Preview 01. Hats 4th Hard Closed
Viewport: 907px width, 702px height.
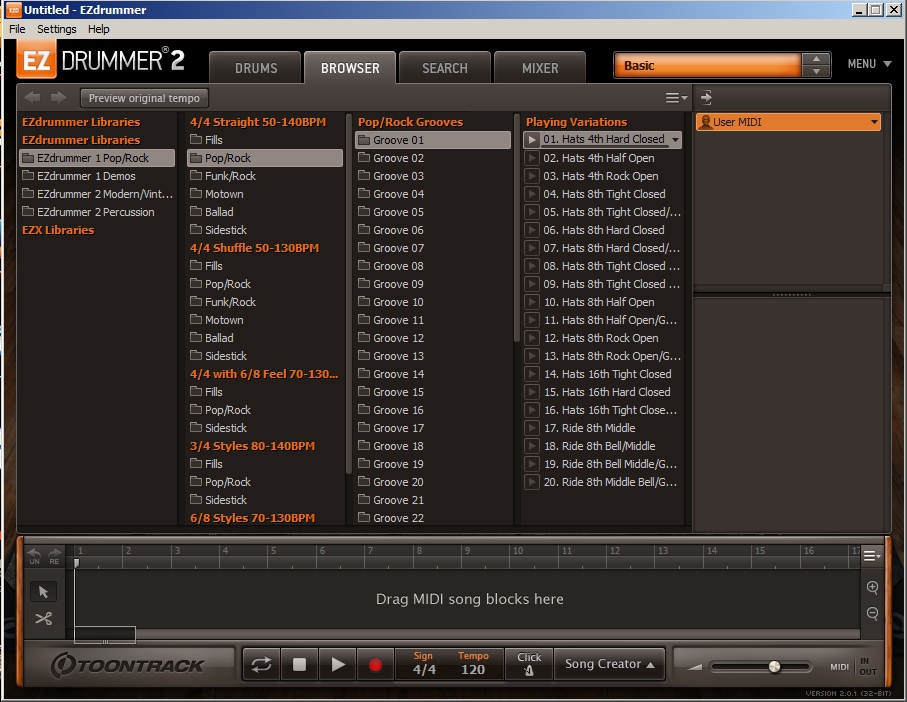tap(532, 140)
